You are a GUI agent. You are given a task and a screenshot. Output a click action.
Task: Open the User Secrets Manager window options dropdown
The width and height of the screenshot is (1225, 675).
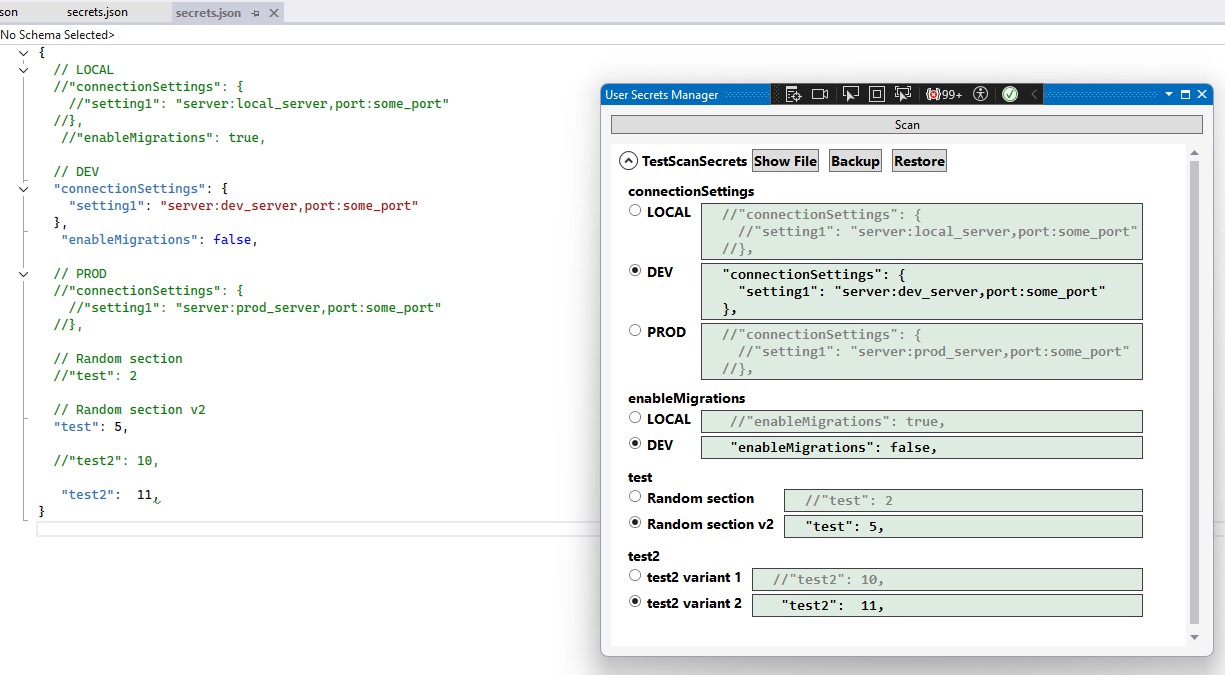(x=1168, y=94)
